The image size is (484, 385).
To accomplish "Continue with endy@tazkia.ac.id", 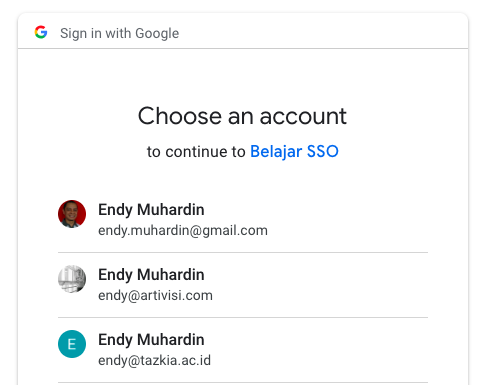I will pos(154,361).
